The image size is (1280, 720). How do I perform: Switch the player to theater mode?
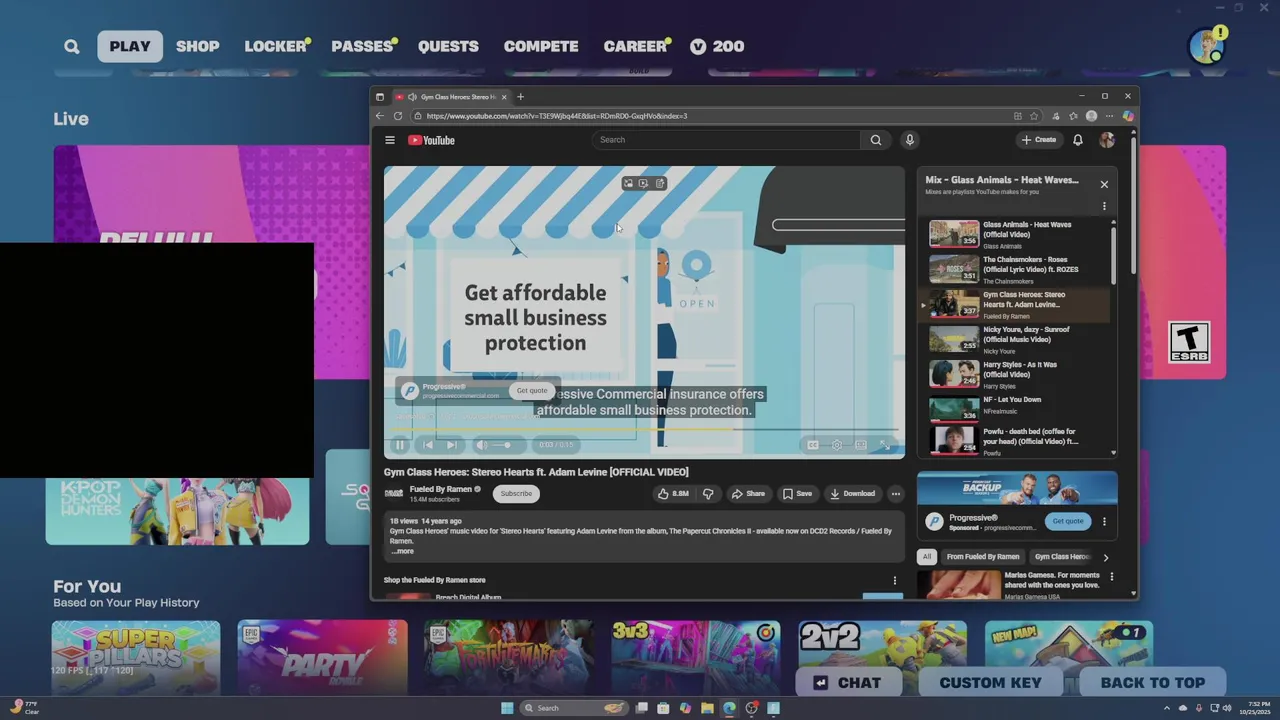point(861,445)
